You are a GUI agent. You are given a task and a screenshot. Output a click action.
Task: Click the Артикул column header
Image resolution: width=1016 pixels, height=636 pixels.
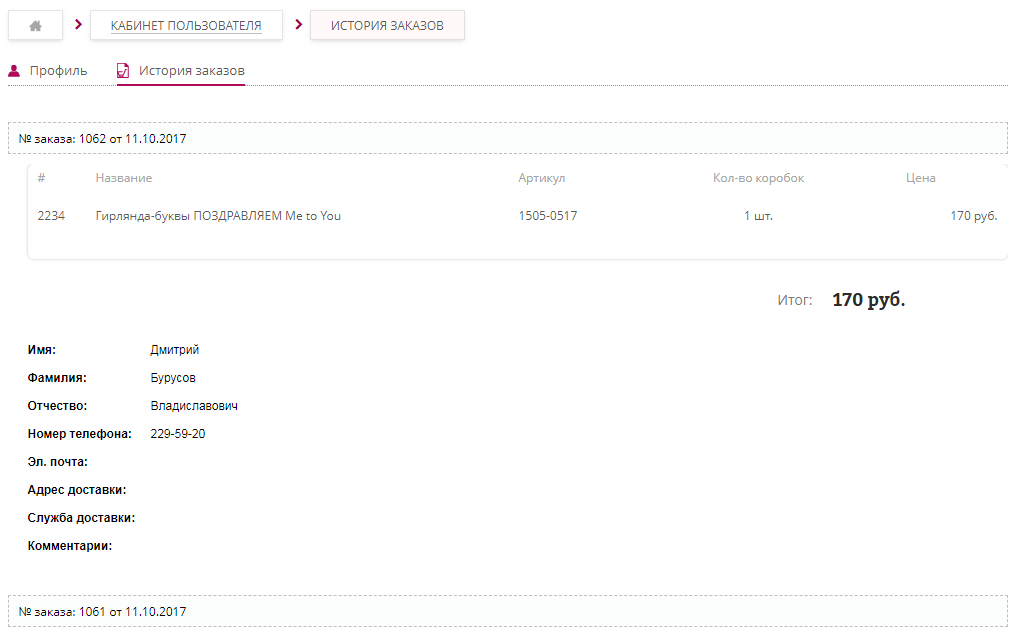542,178
